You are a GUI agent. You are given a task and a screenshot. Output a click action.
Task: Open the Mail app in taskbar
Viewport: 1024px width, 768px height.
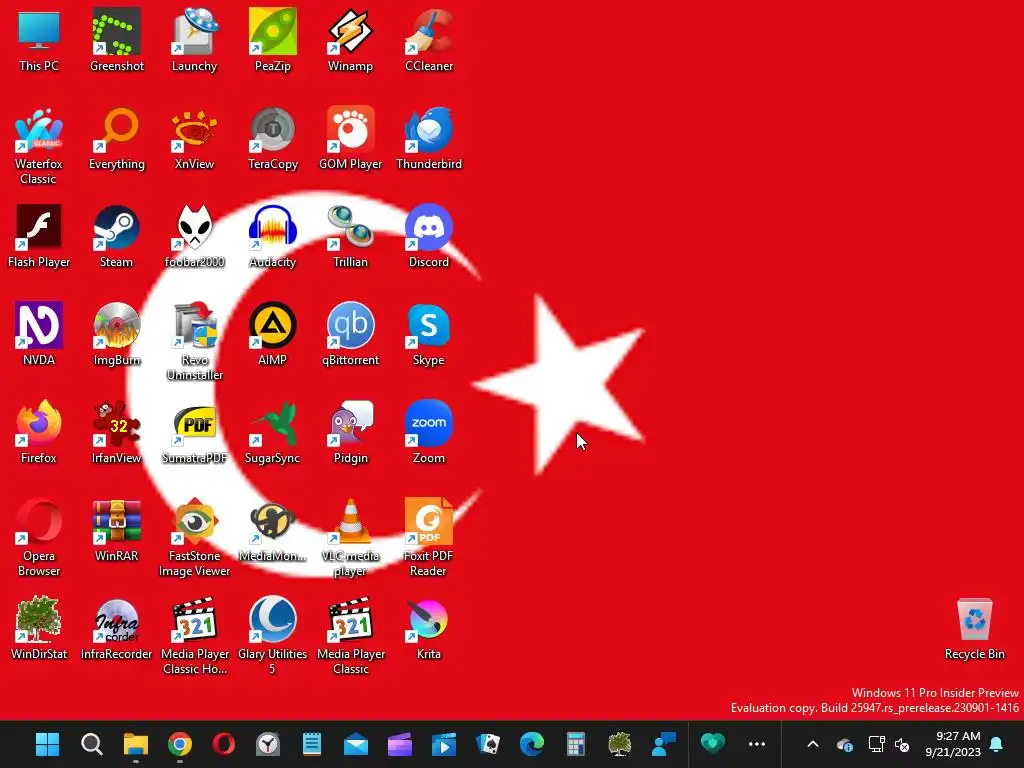coord(356,744)
